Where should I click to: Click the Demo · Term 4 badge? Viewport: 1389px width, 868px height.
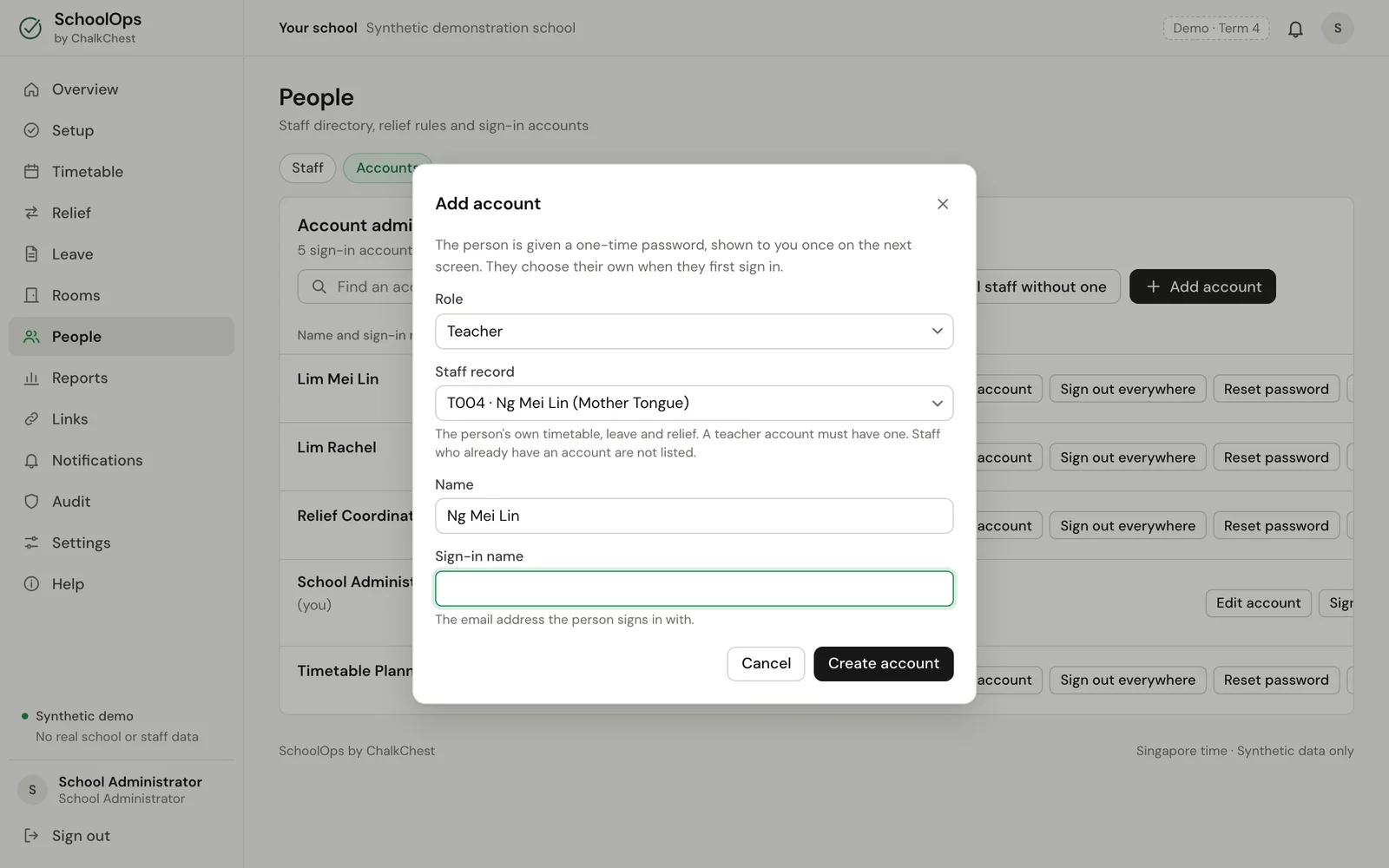(1216, 29)
